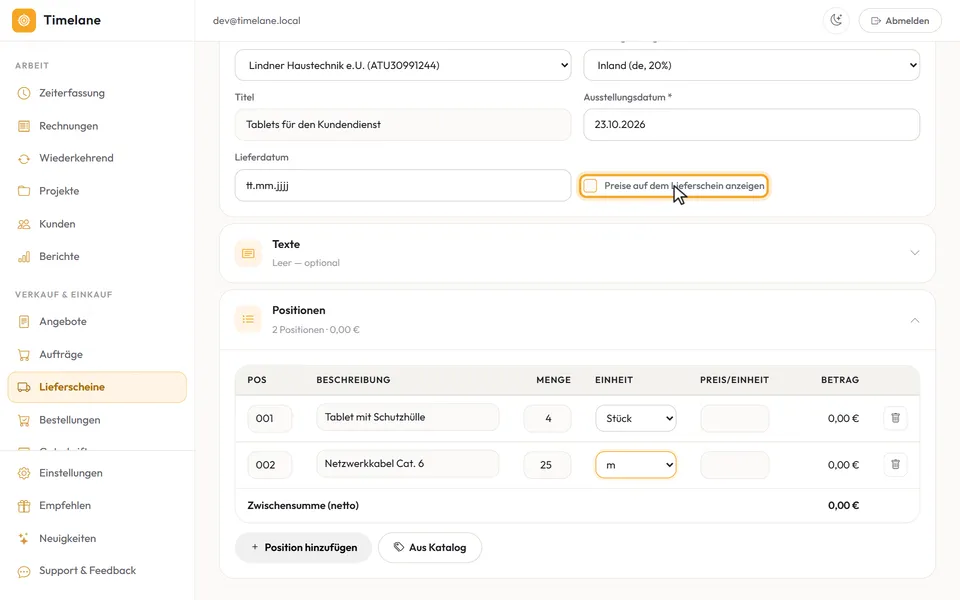Screen dimensions: 960x600
Task: Open unit dropdown showing m
Action: coord(636,465)
